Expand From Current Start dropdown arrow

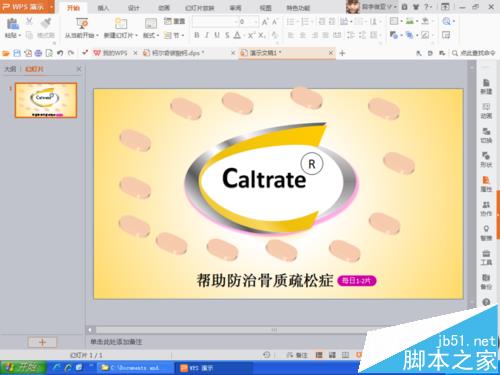(x=97, y=35)
